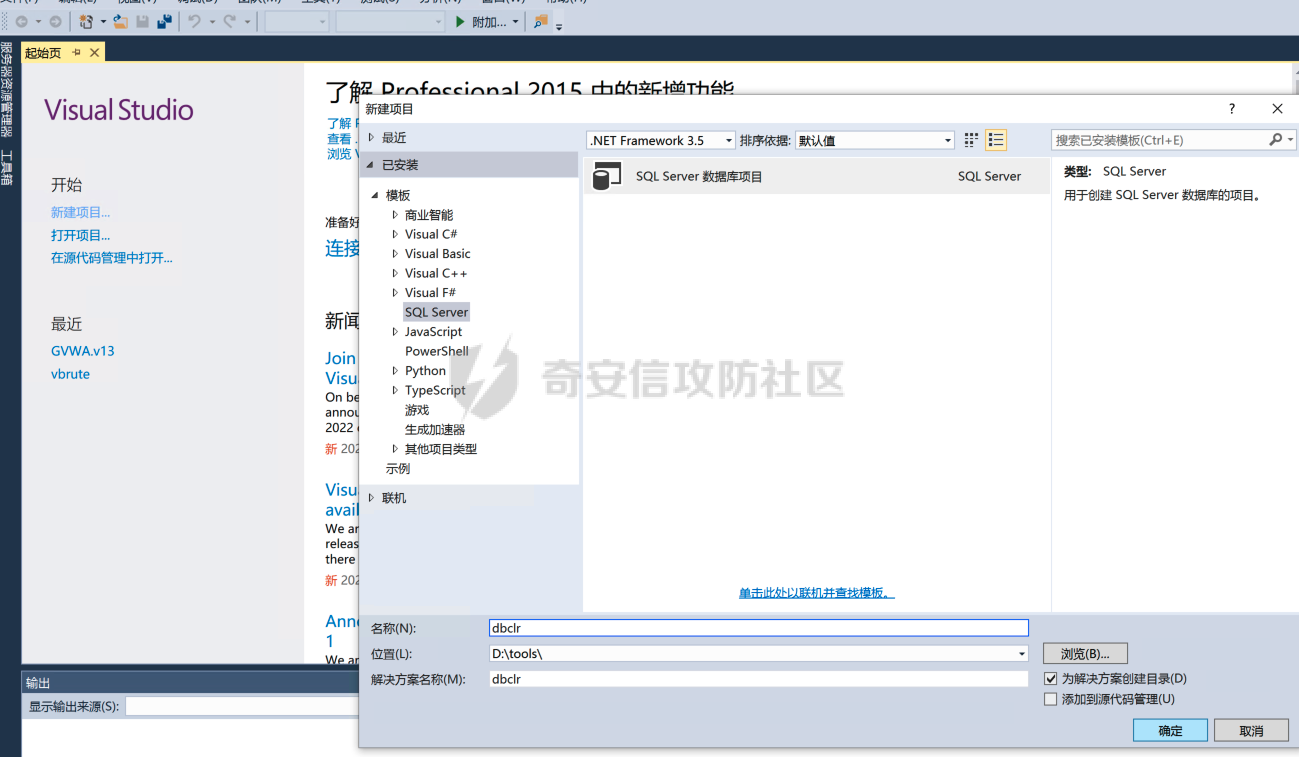Expand the 最近 section in dialog
1299x757 pixels.
(x=371, y=137)
